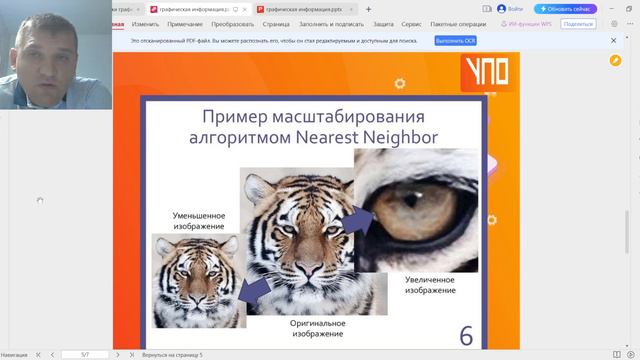Viewport: 640px width, 360px height.
Task: Go to next page arrow
Action: pyautogui.click(x=118, y=355)
